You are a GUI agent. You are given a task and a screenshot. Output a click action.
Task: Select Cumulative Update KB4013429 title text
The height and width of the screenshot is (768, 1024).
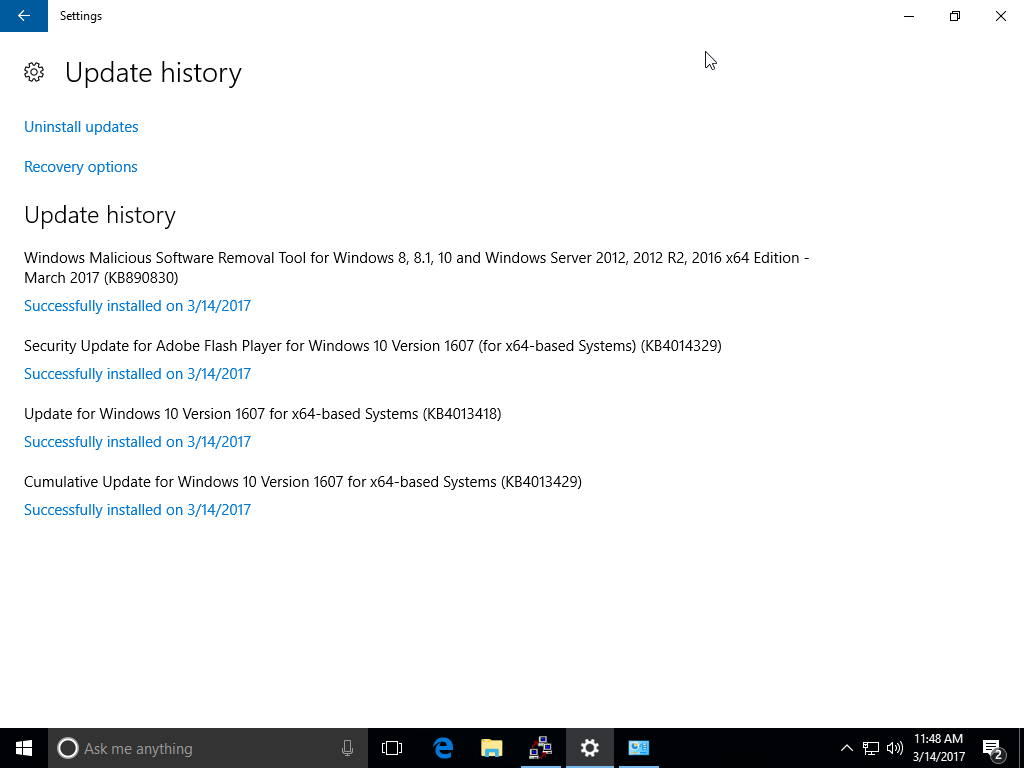[303, 481]
